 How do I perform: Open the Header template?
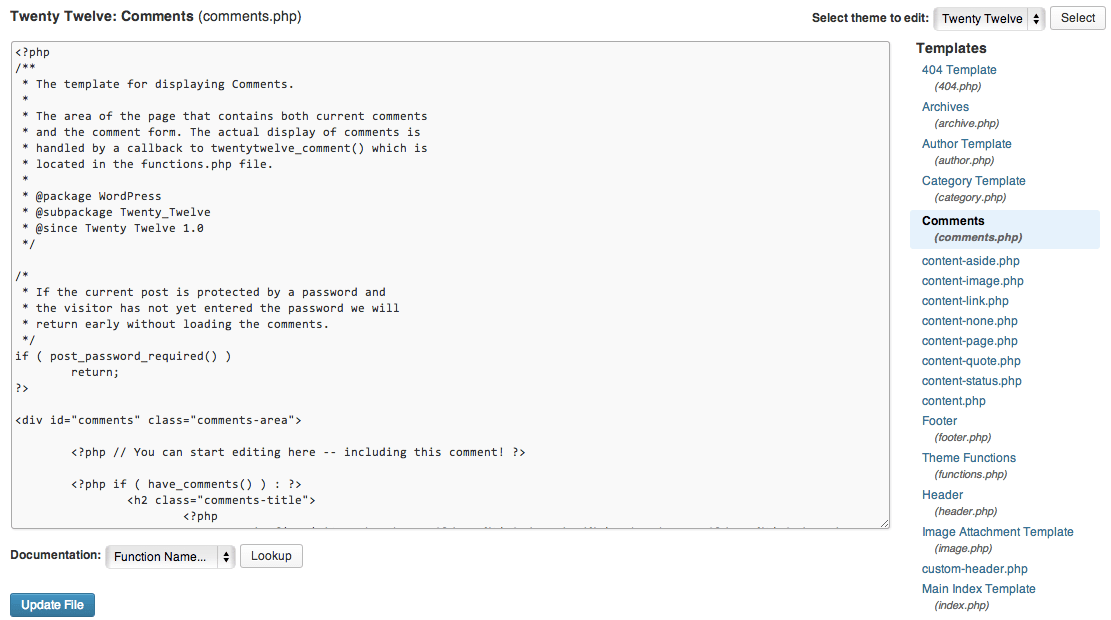pyautogui.click(x=942, y=494)
